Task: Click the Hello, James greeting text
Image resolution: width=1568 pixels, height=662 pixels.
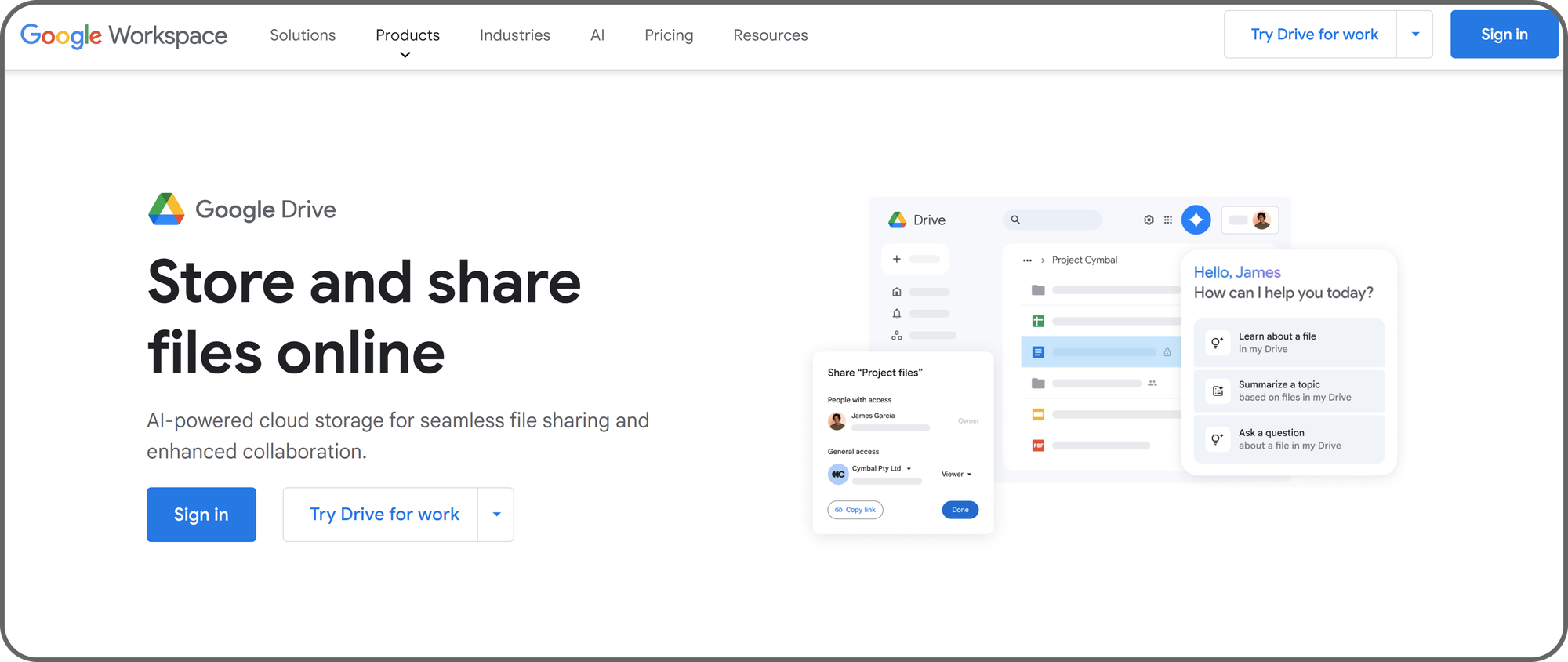Action: [1237, 272]
